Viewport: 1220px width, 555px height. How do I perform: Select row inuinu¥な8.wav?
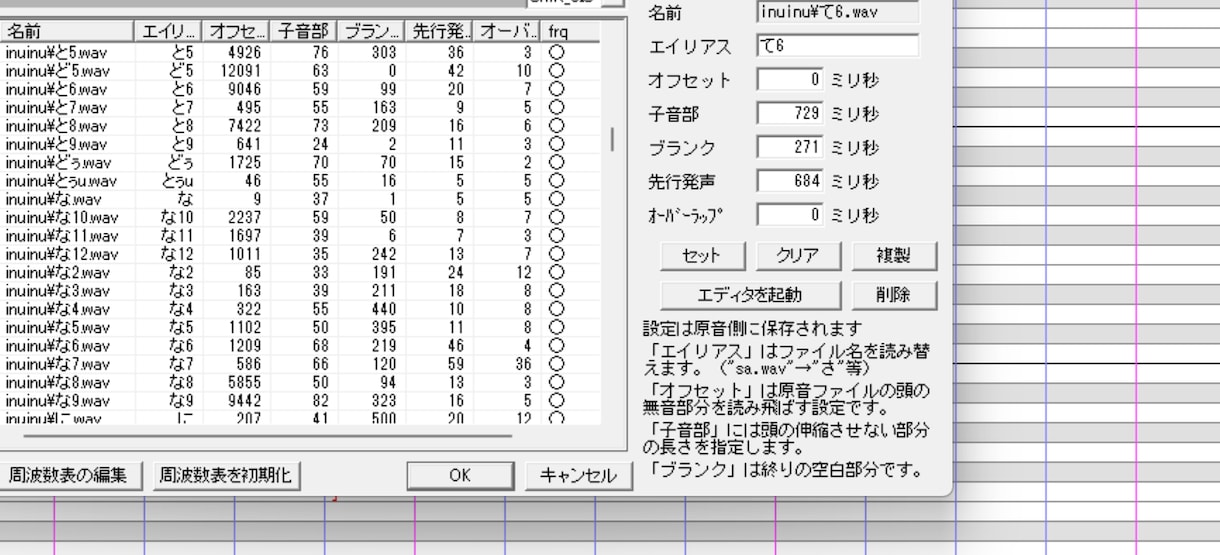pyautogui.click(x=301, y=381)
